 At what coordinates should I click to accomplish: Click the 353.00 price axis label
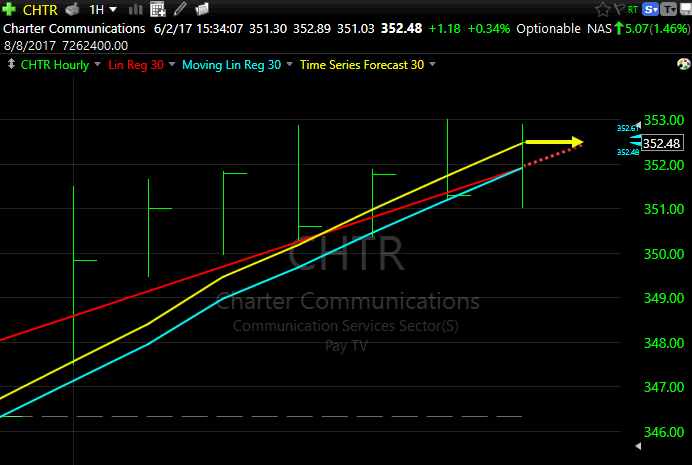coord(664,120)
